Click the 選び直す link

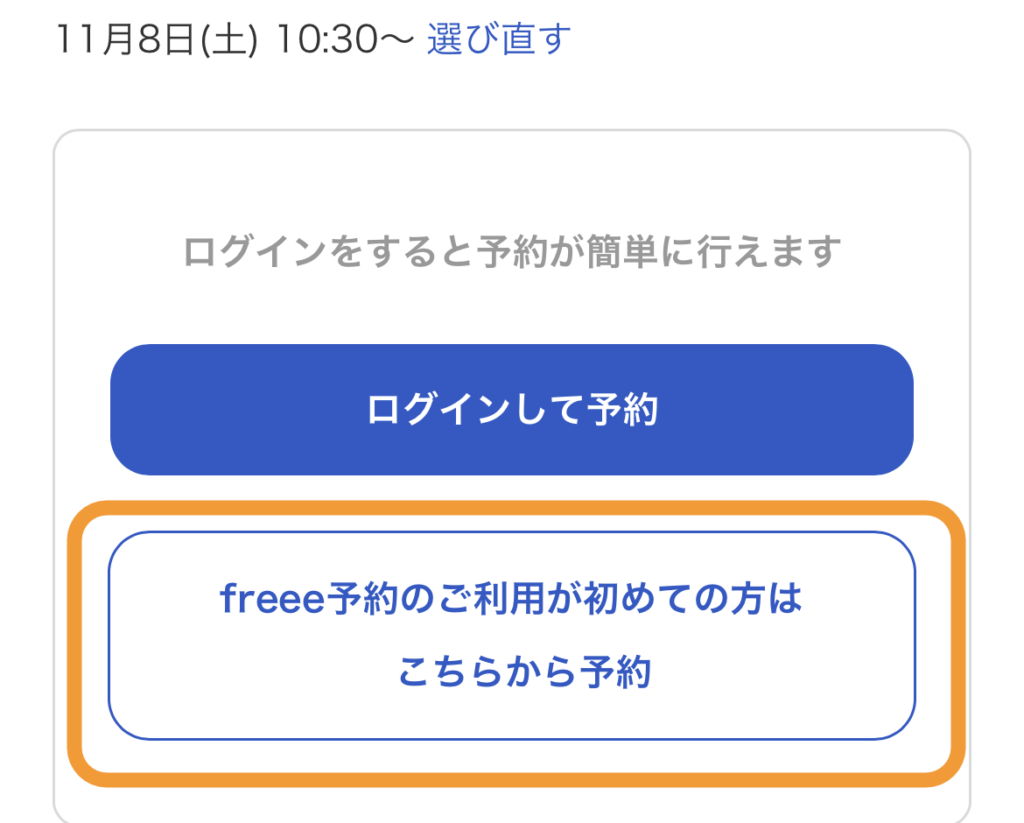(498, 39)
